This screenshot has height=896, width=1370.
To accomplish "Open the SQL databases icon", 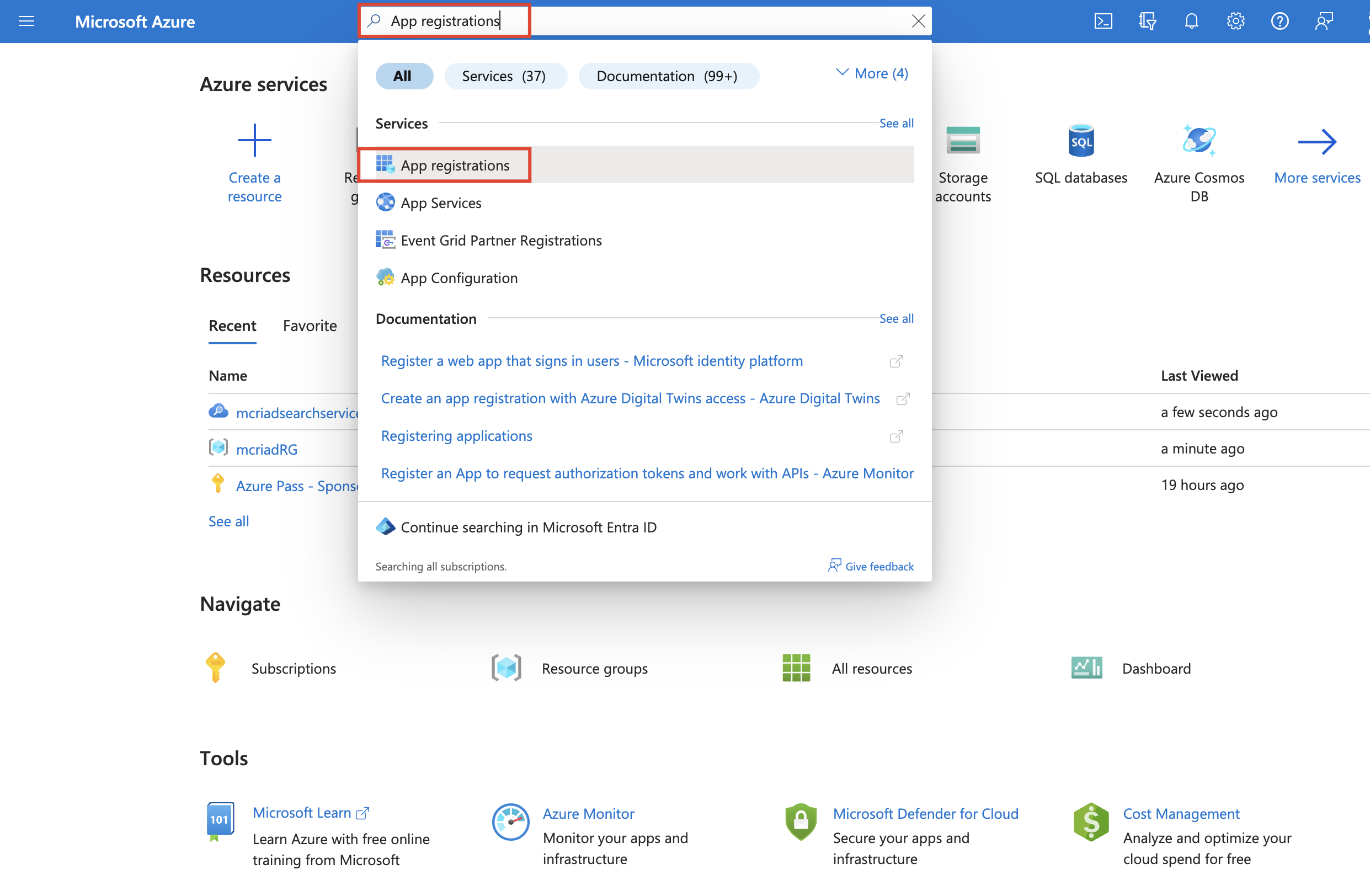I will point(1081,140).
